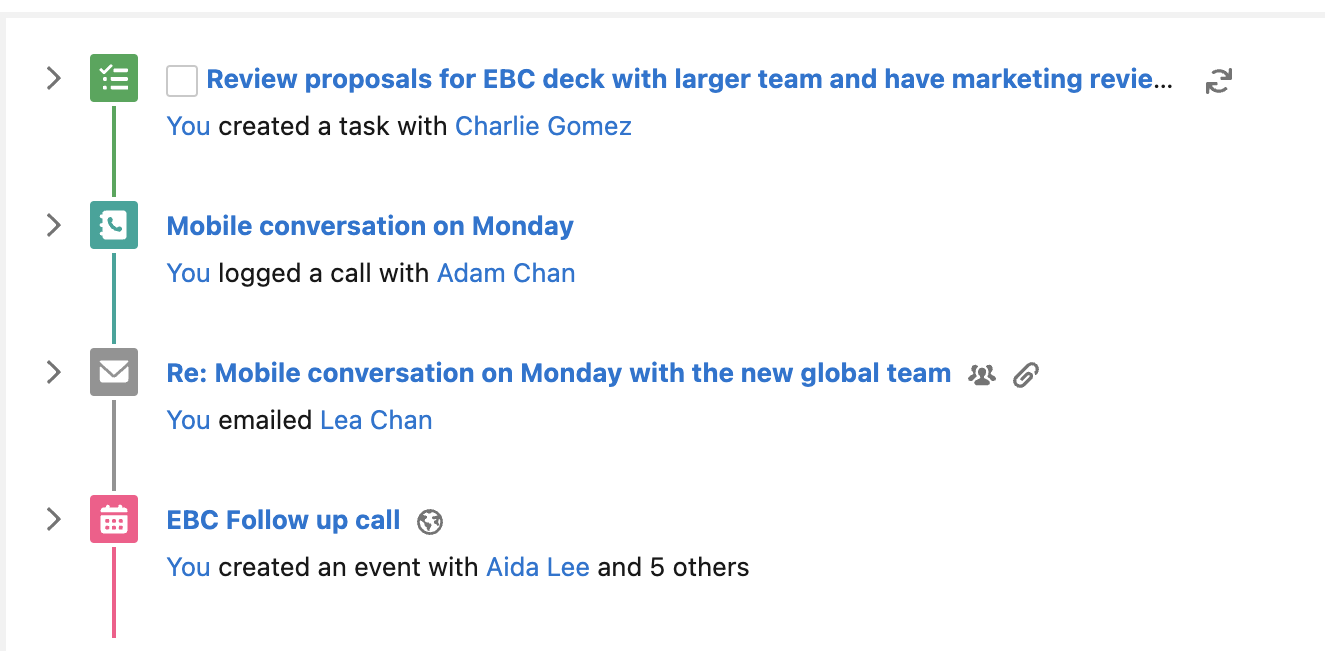Expand the Review proposals task details
Screen dimensions: 1325x651
pos(54,79)
